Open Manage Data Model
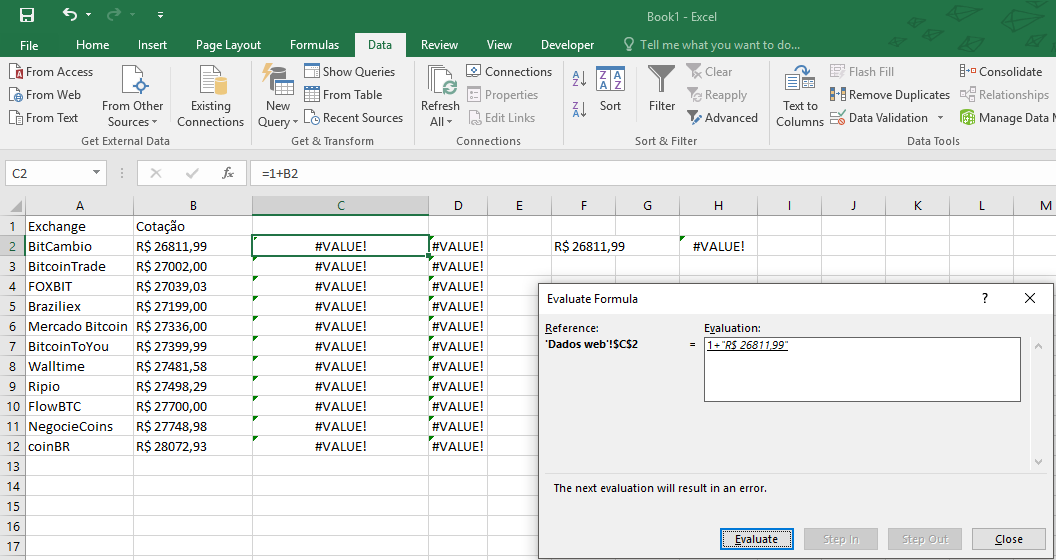Image resolution: width=1056 pixels, height=560 pixels. (x=1008, y=118)
